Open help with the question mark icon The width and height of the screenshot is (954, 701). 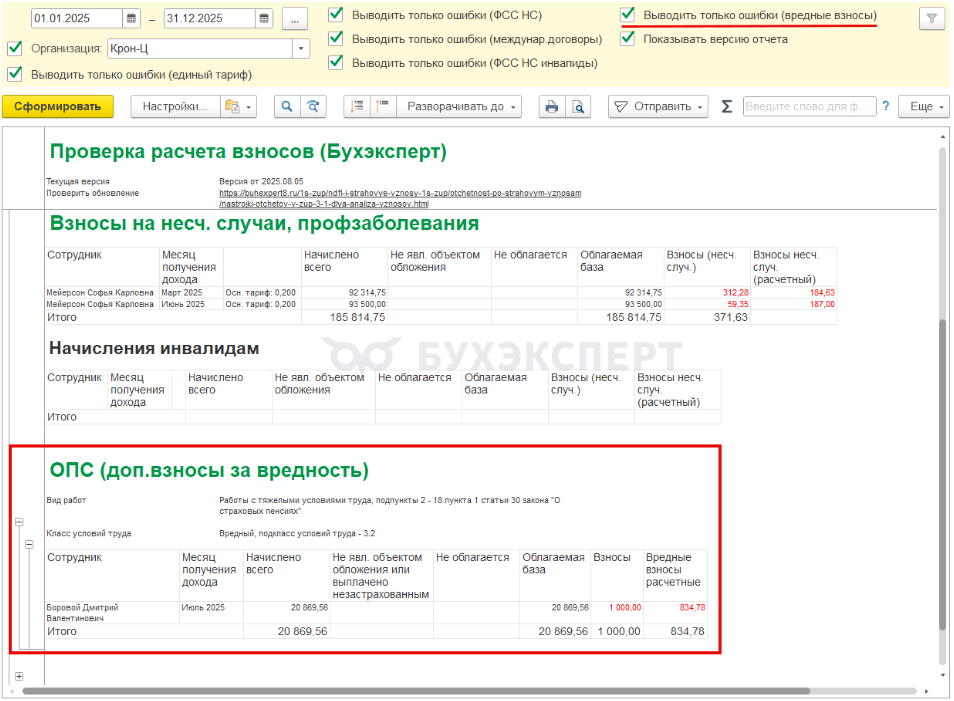[x=886, y=106]
